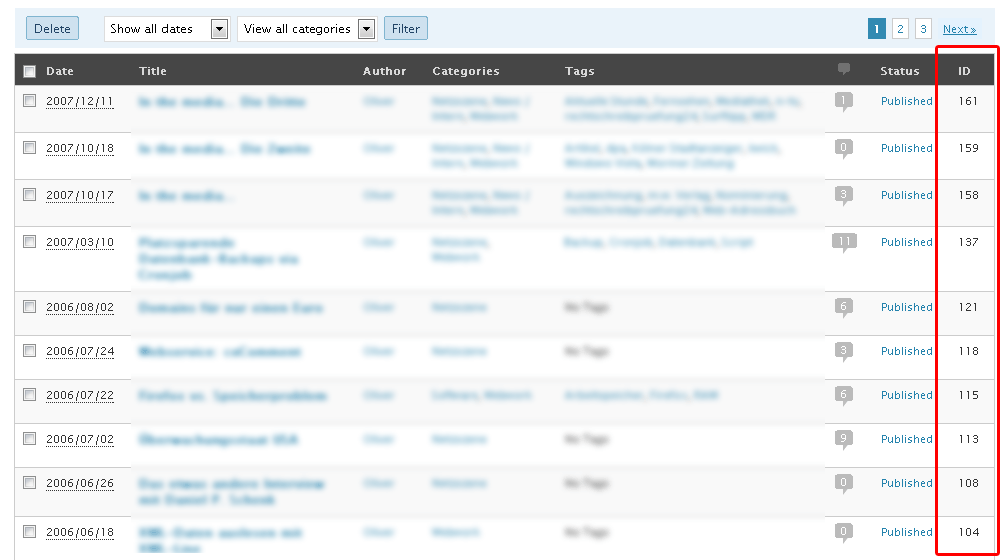This screenshot has width=1001, height=560.
Task: Open comments bubble for the 2006/06/26 post
Action: 844,482
